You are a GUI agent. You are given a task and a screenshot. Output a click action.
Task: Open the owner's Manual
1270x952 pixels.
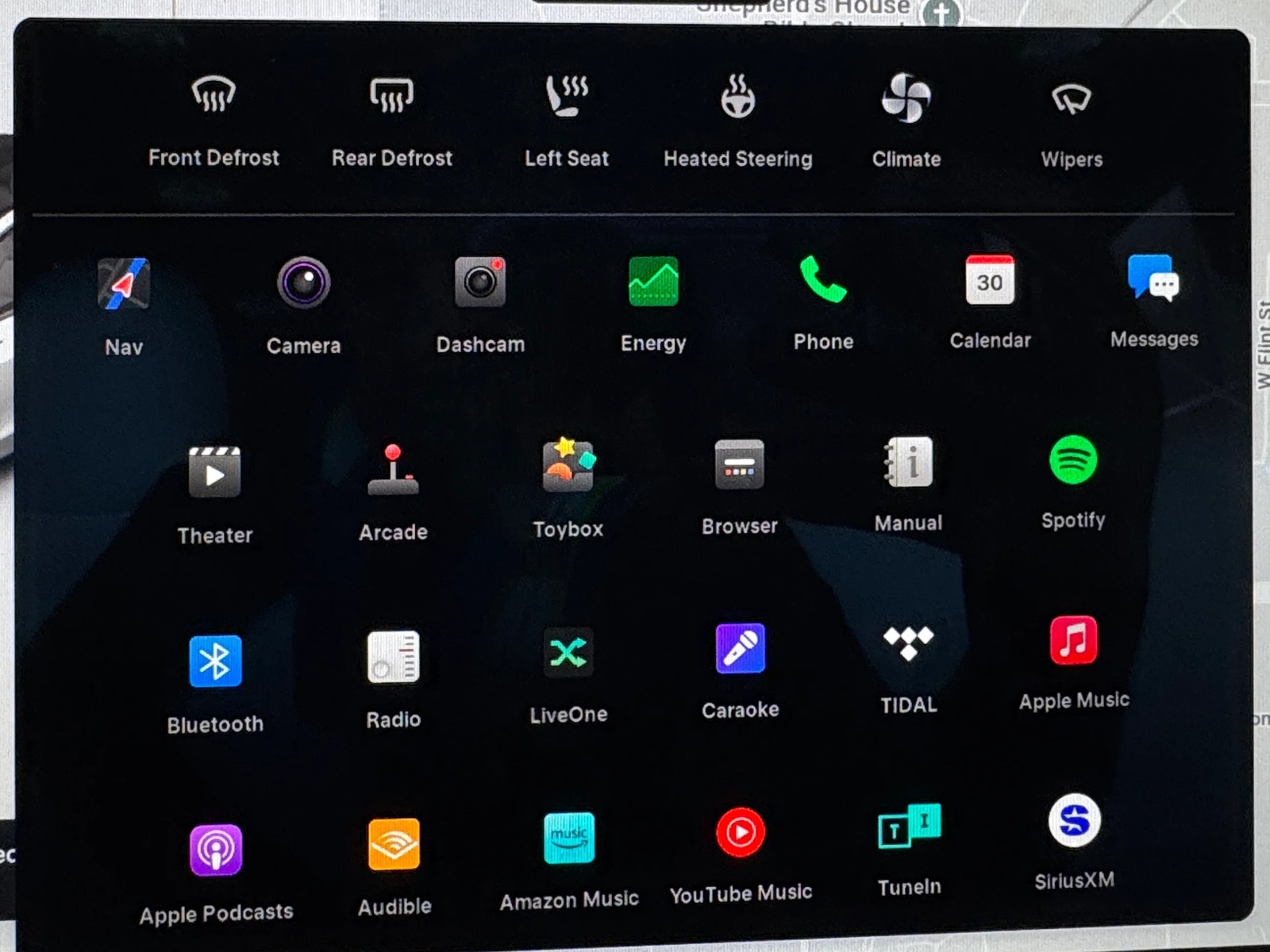coord(908,462)
